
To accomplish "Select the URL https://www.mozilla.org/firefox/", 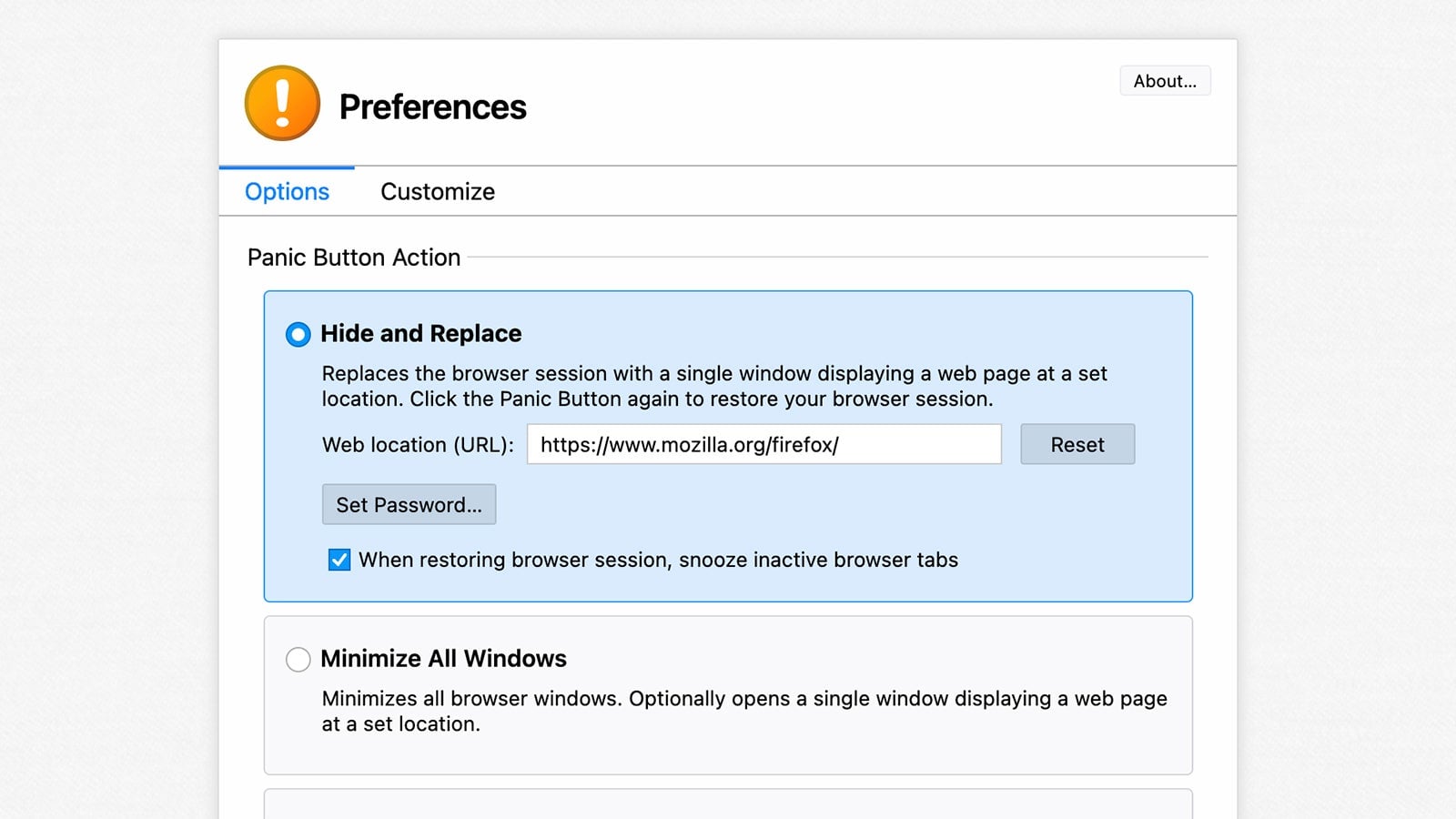I will (x=691, y=445).
